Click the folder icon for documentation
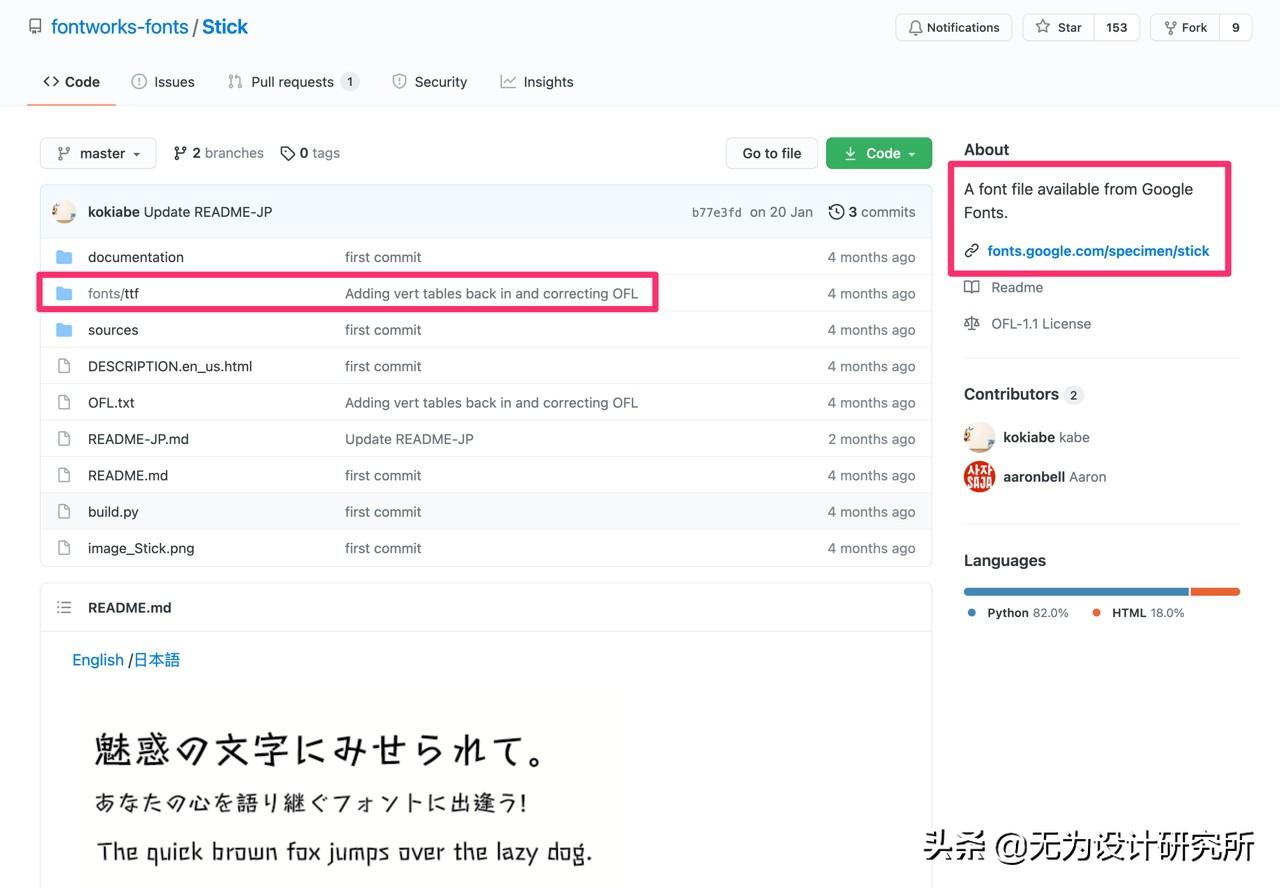This screenshot has width=1280, height=888. tap(65, 257)
